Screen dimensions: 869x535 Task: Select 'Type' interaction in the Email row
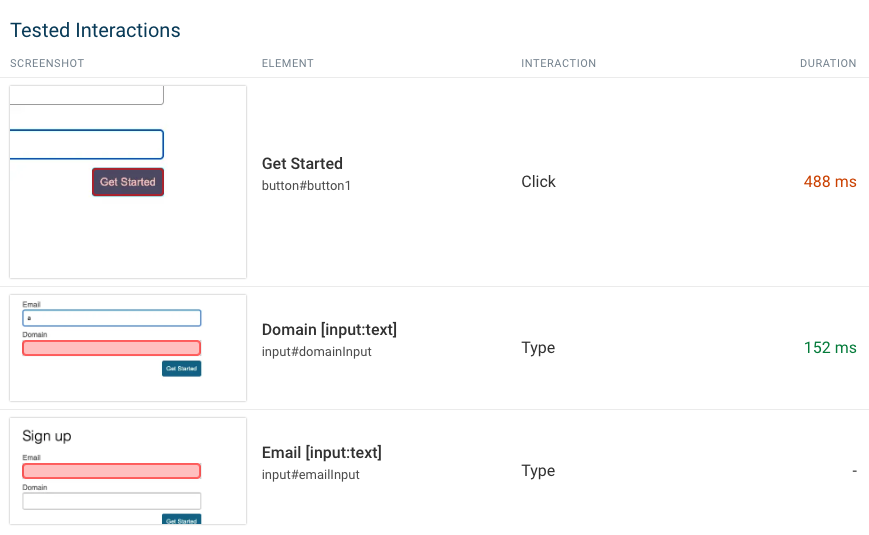pyautogui.click(x=538, y=471)
